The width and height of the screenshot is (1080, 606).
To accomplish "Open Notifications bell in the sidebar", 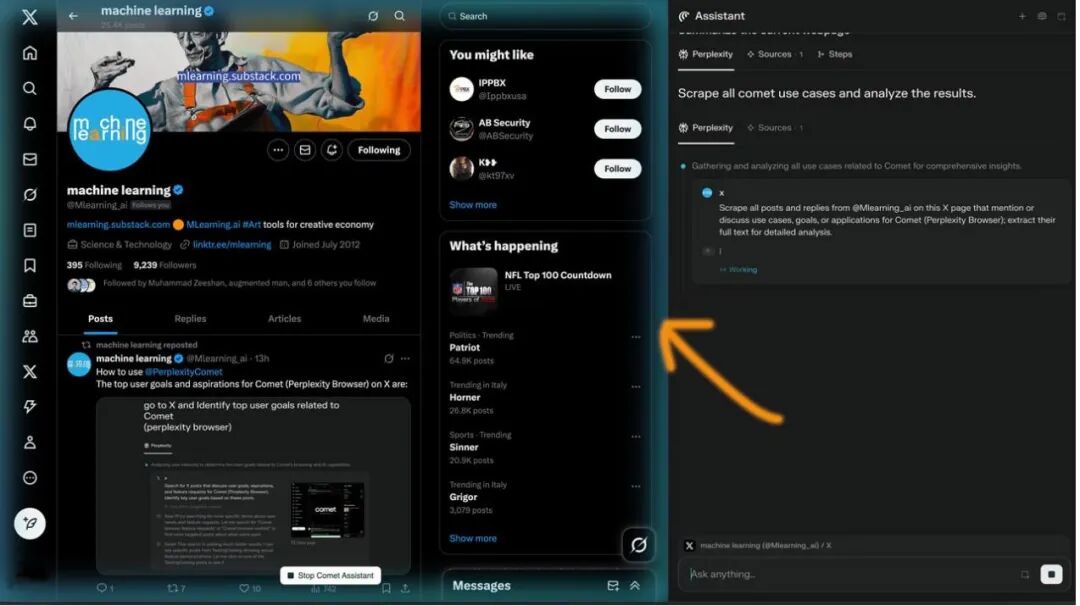I will pyautogui.click(x=30, y=124).
